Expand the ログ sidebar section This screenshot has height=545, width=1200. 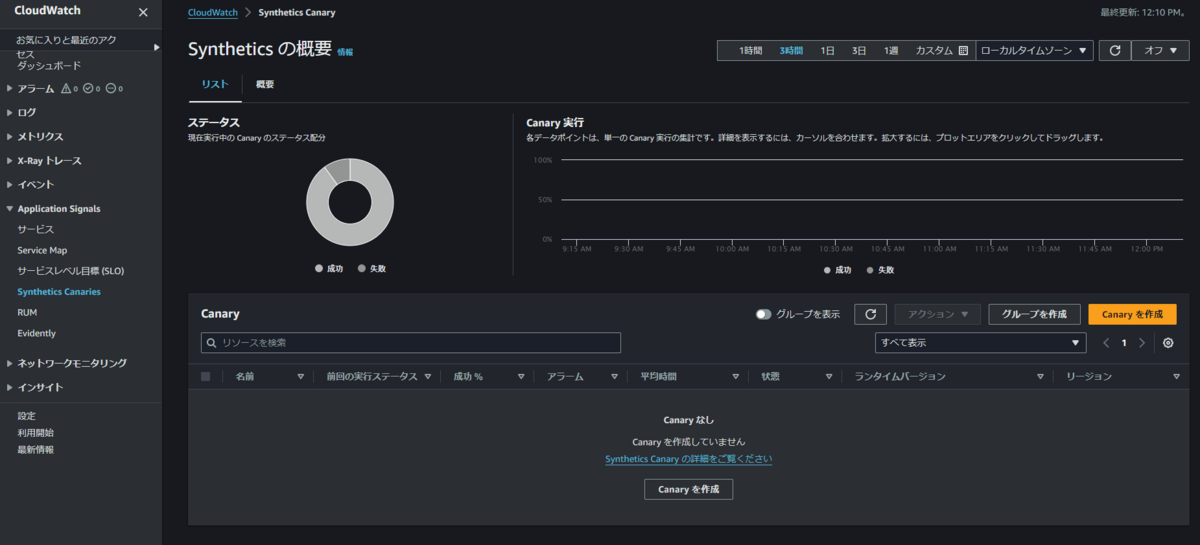click(x=9, y=113)
